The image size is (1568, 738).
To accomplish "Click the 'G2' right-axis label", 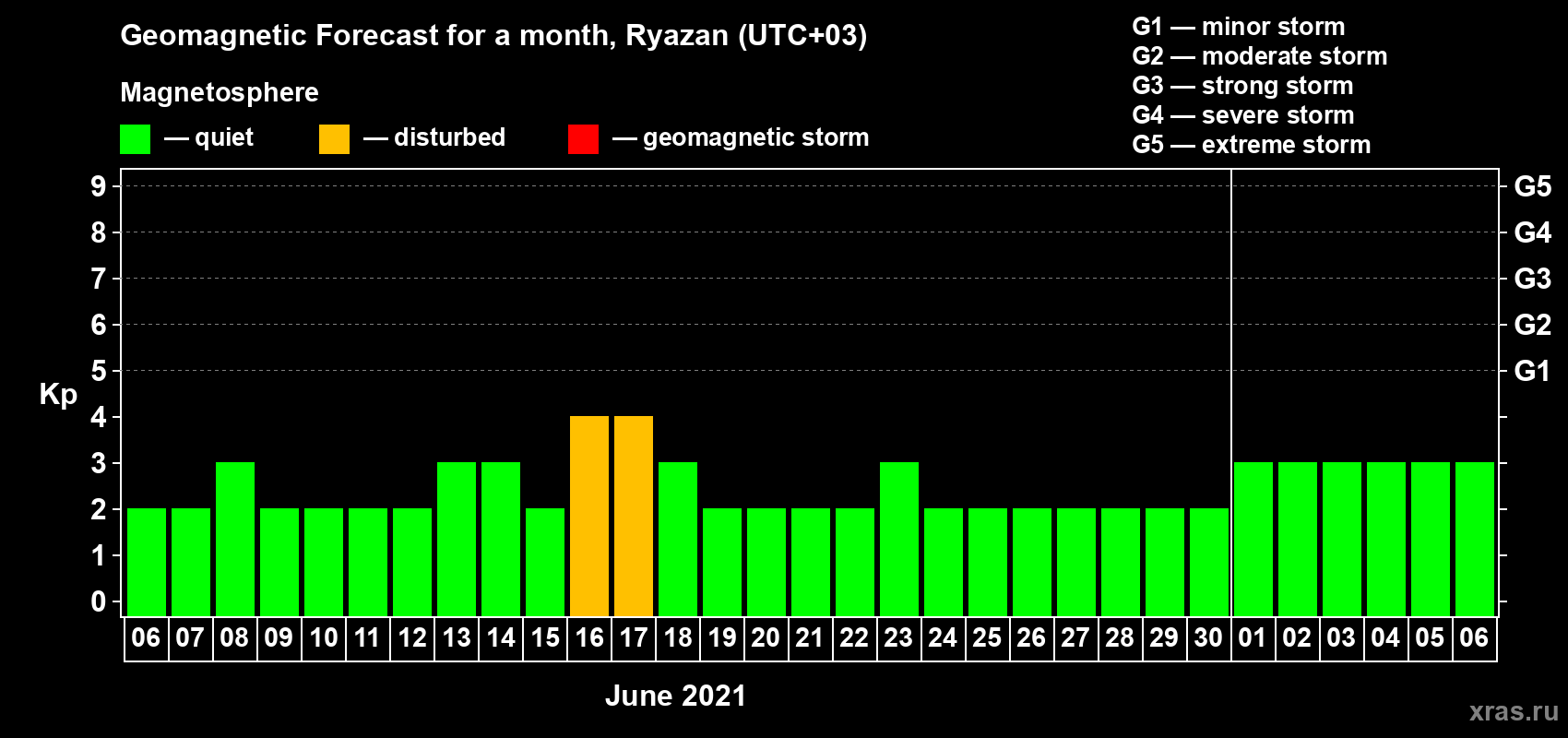I will point(1533,325).
